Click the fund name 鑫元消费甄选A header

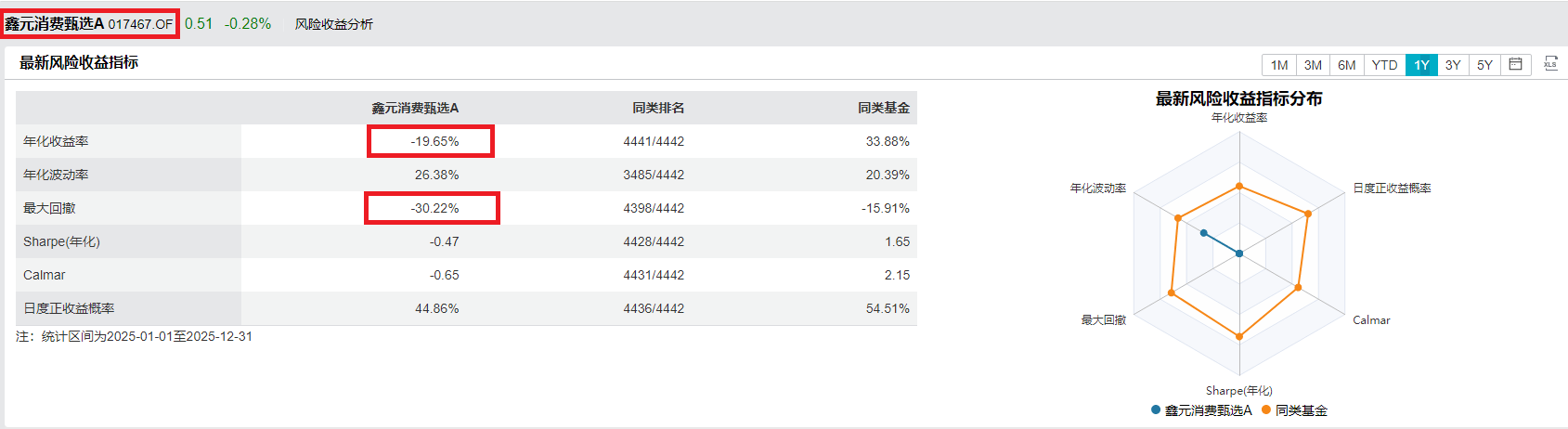point(55,23)
